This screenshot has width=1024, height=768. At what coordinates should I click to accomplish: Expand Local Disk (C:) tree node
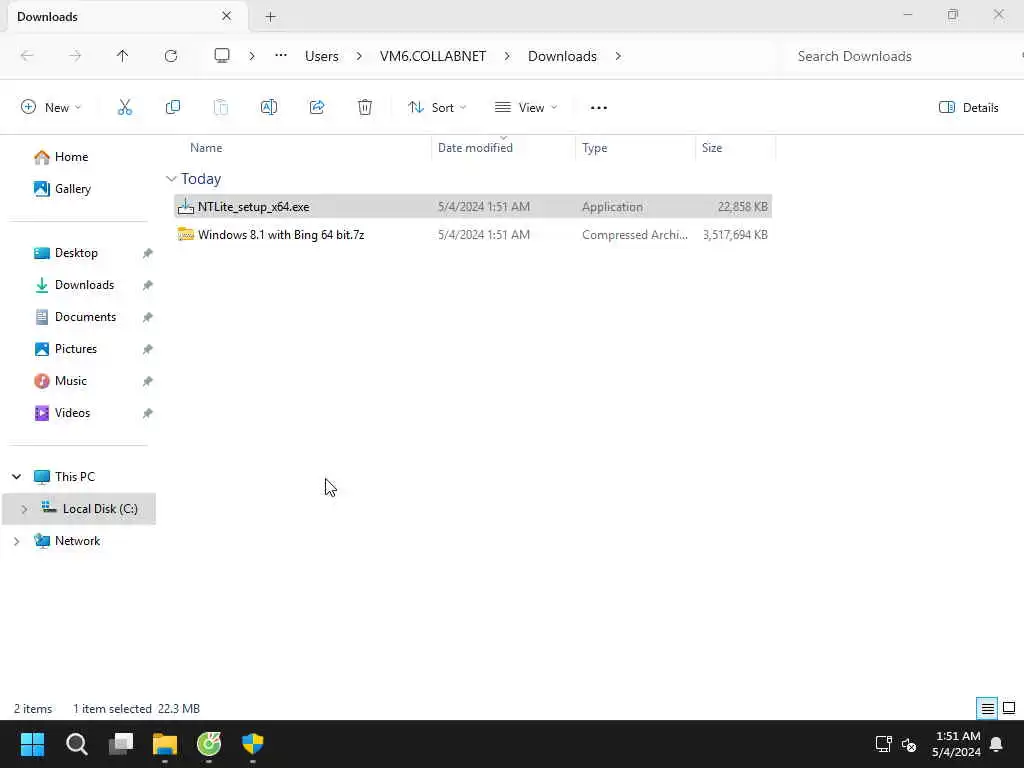tap(24, 509)
